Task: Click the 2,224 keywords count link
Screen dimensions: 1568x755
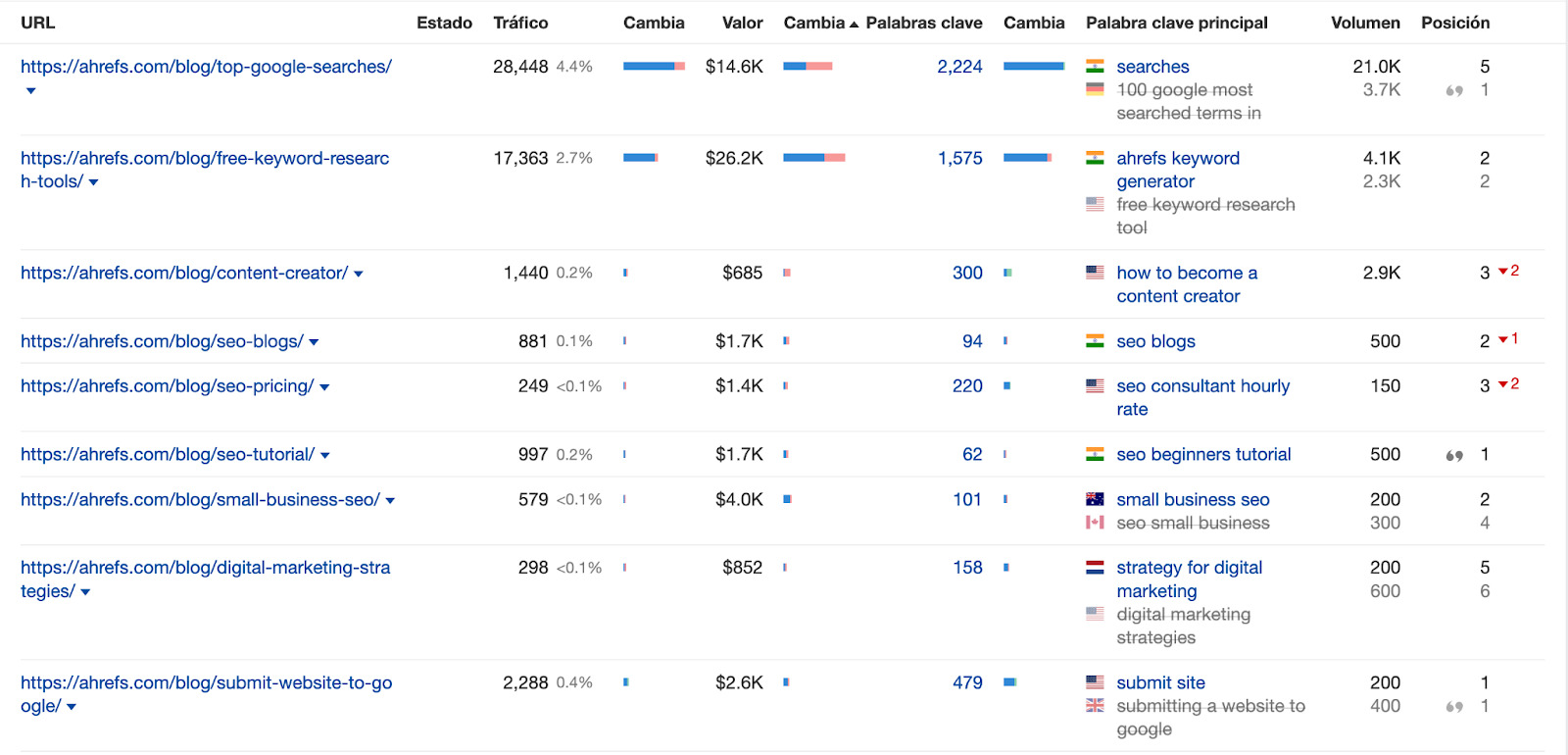Action: tap(959, 66)
